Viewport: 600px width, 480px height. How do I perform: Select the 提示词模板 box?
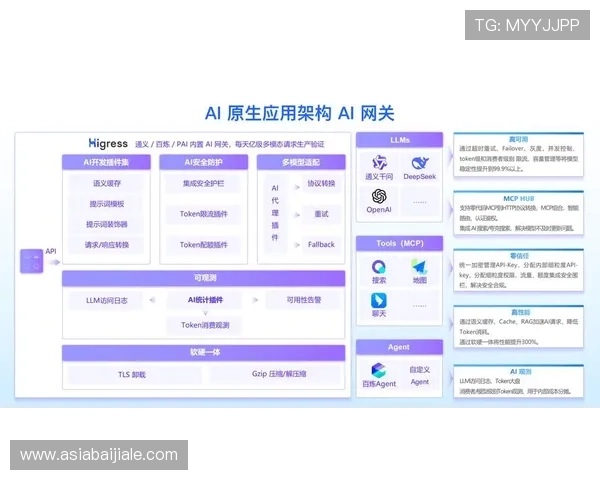coord(106,204)
